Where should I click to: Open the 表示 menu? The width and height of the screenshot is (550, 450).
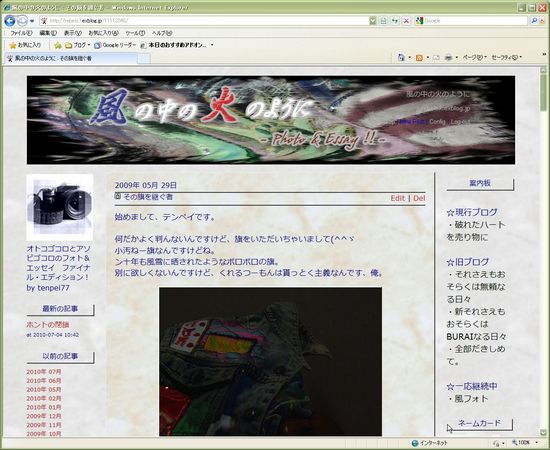click(x=73, y=33)
